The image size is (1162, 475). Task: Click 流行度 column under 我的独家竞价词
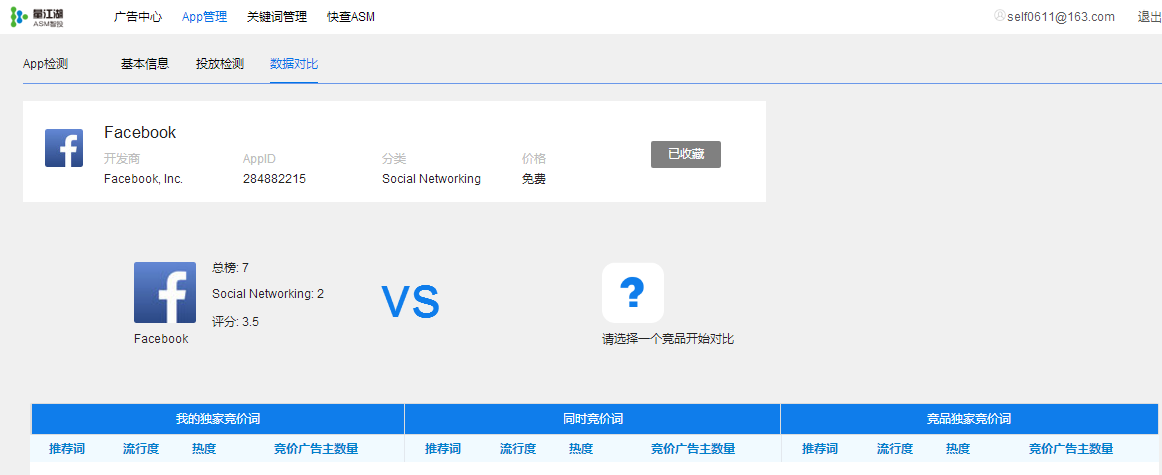[x=141, y=448]
